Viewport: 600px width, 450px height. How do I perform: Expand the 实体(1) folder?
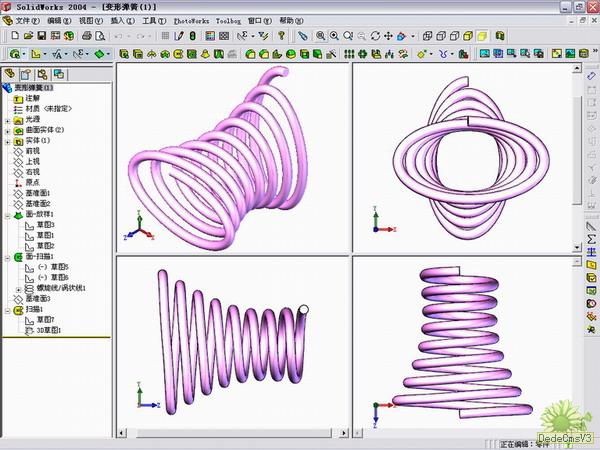click(x=8, y=141)
